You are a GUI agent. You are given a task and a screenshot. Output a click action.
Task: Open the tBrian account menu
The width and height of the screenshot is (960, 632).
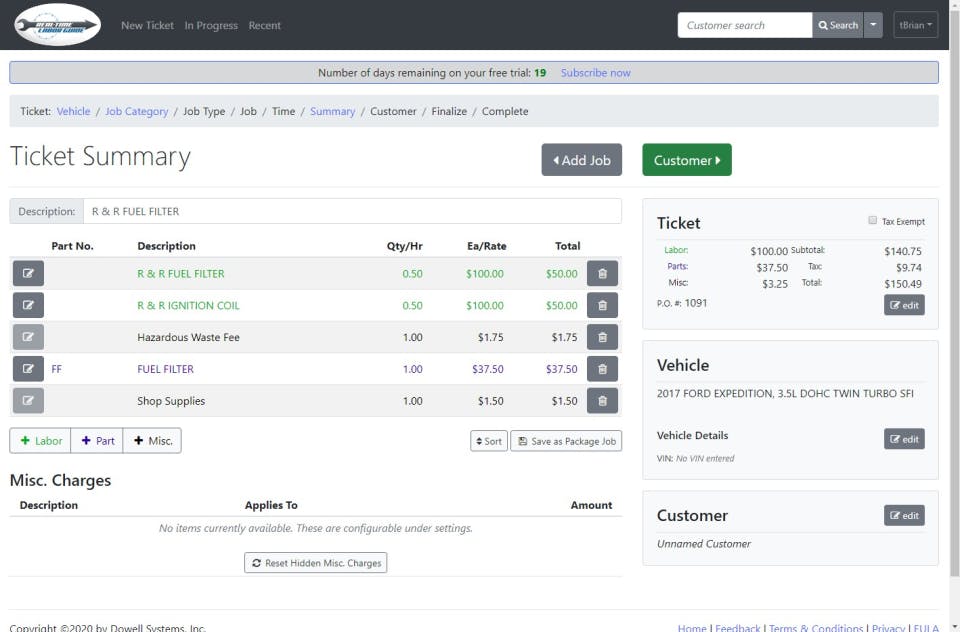[x=915, y=25]
